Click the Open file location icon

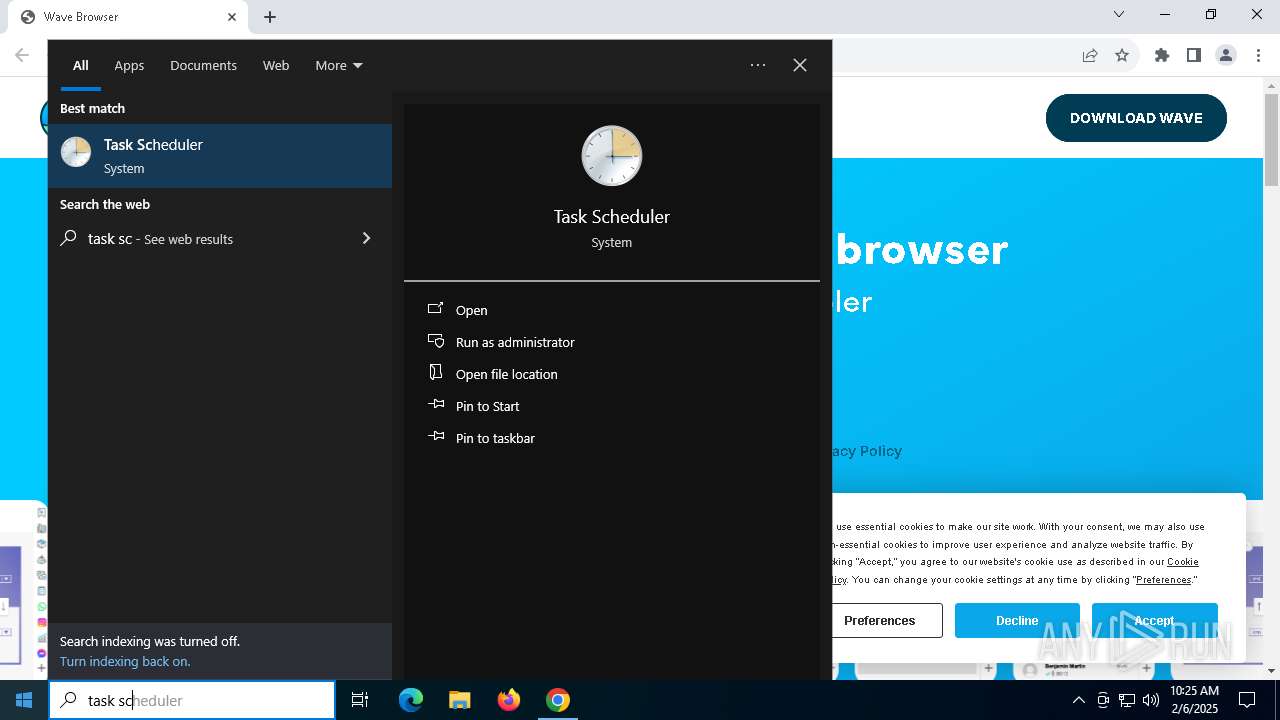436,373
